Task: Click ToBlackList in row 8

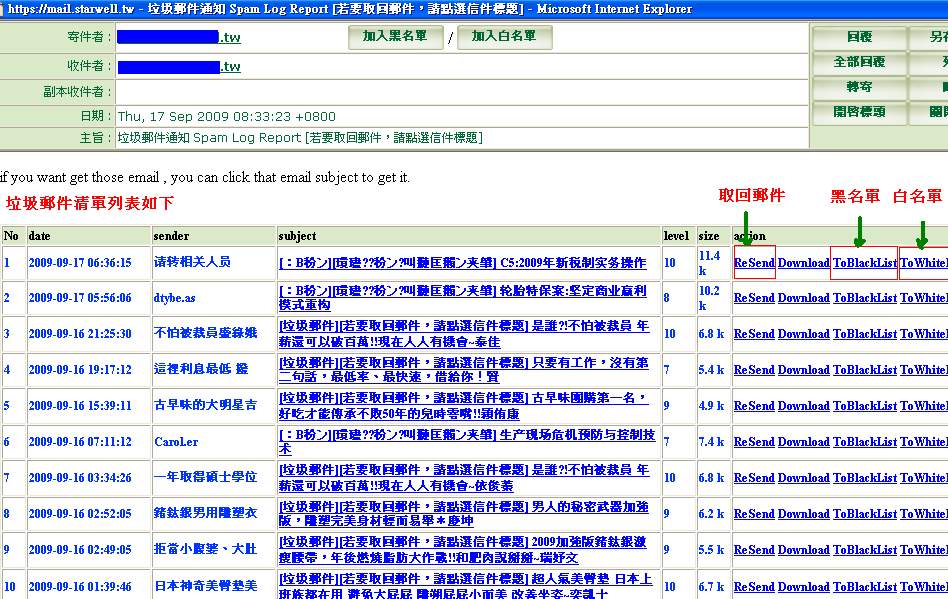Action: coord(865,514)
